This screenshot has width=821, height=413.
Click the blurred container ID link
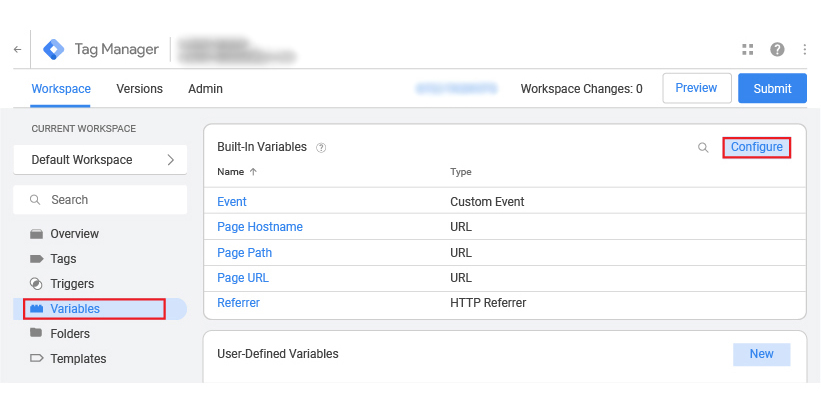(x=456, y=89)
